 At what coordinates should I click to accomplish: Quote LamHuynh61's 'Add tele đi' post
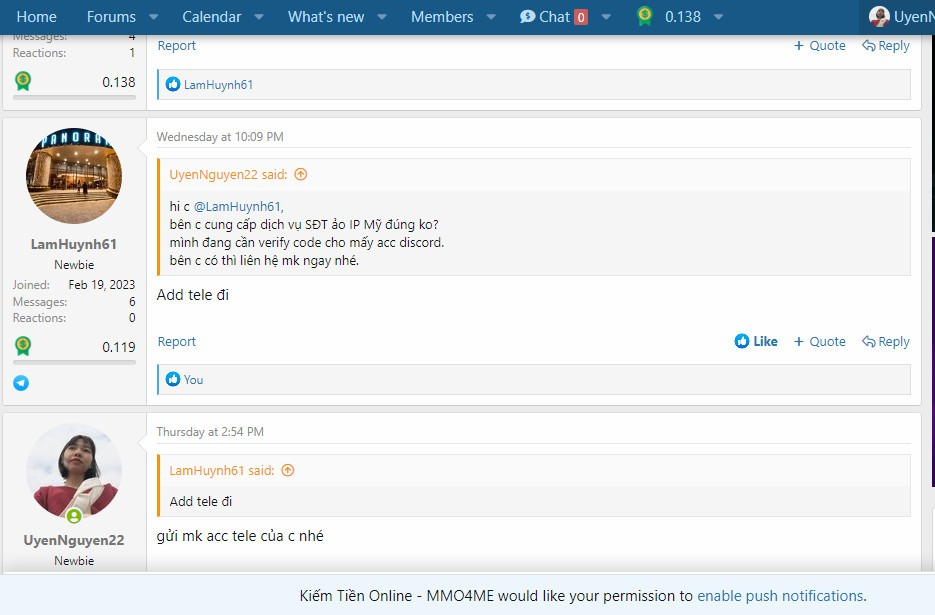coord(820,341)
